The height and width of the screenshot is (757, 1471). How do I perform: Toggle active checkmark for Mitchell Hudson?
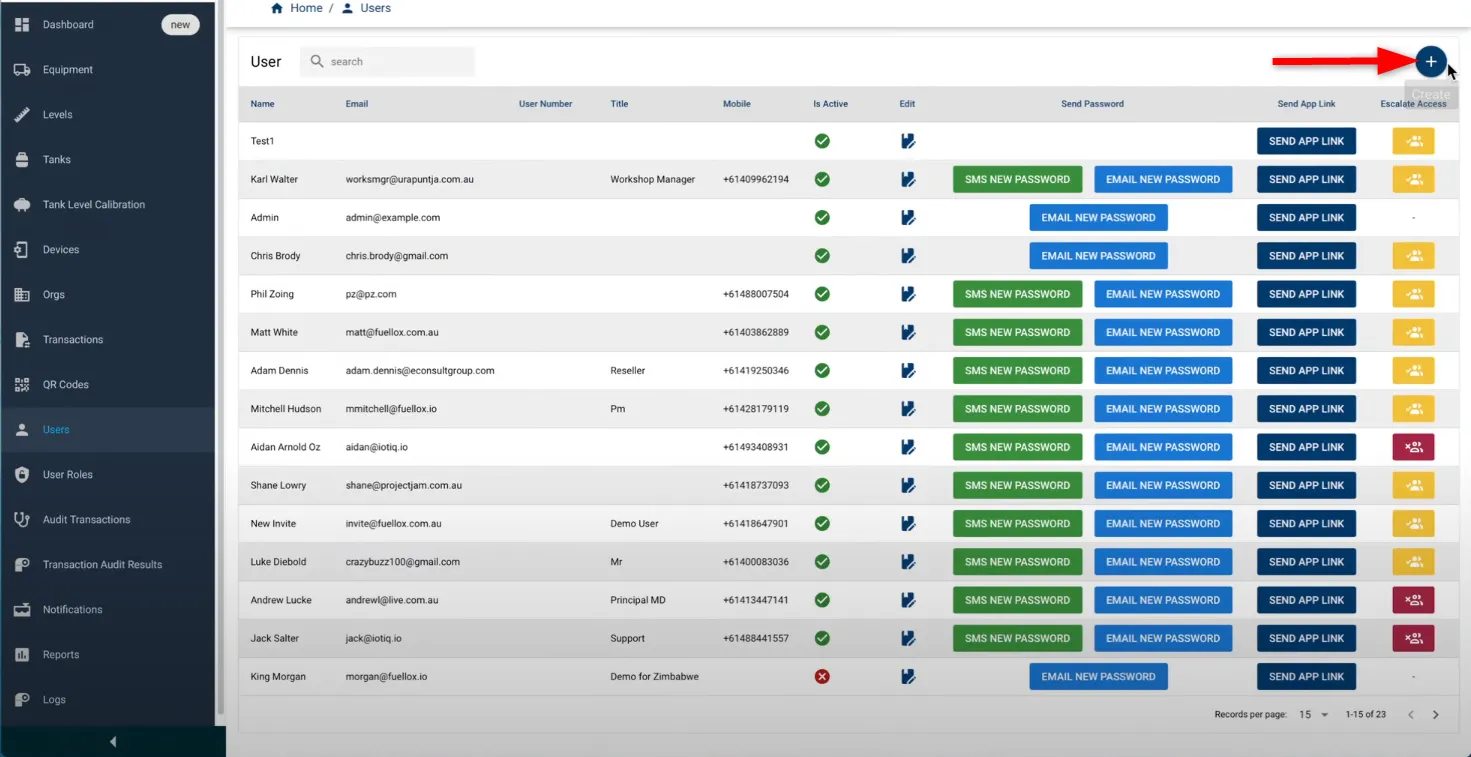pos(822,409)
